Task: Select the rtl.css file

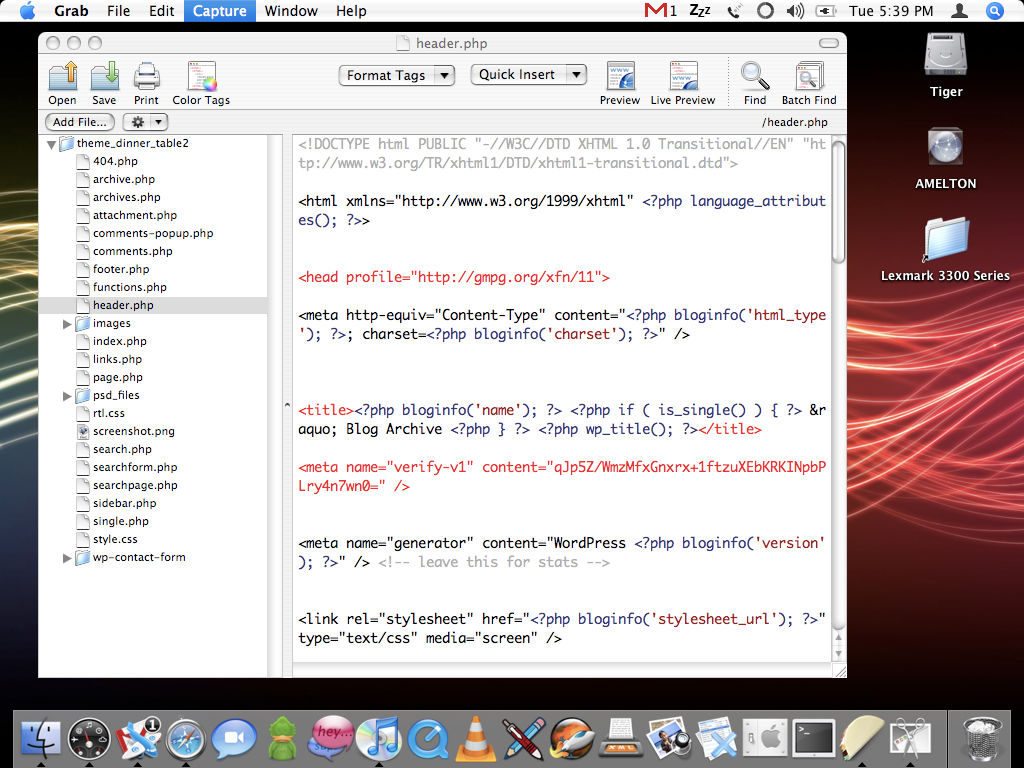Action: (x=108, y=413)
